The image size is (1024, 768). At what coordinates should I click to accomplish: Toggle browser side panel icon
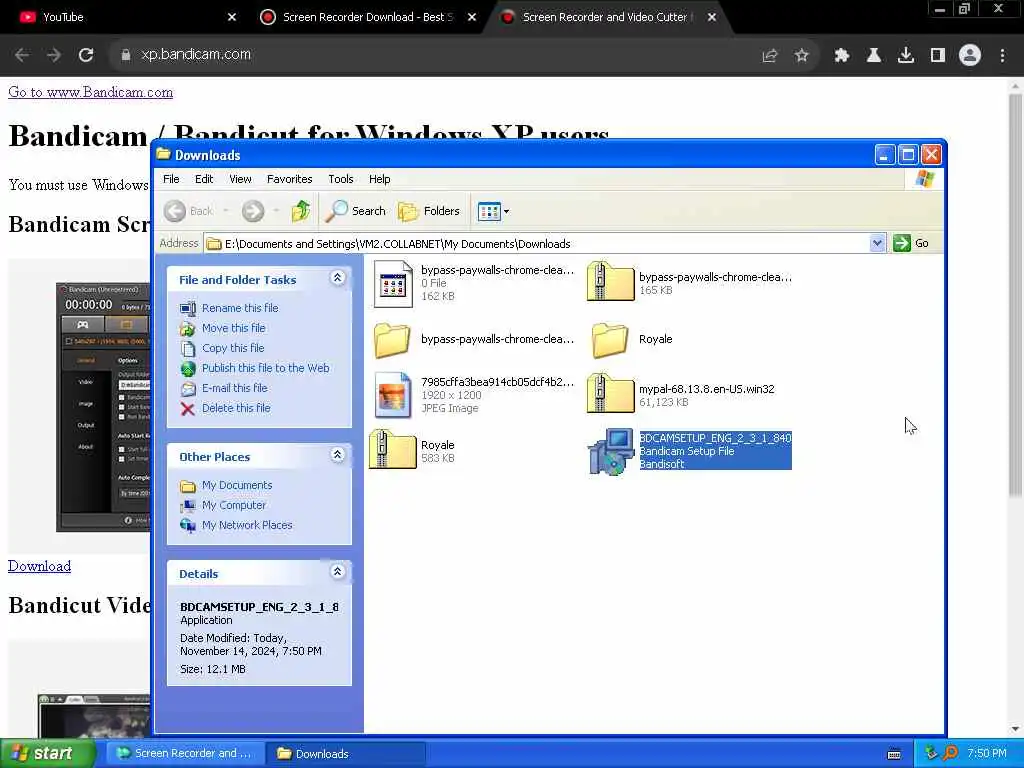click(x=938, y=56)
